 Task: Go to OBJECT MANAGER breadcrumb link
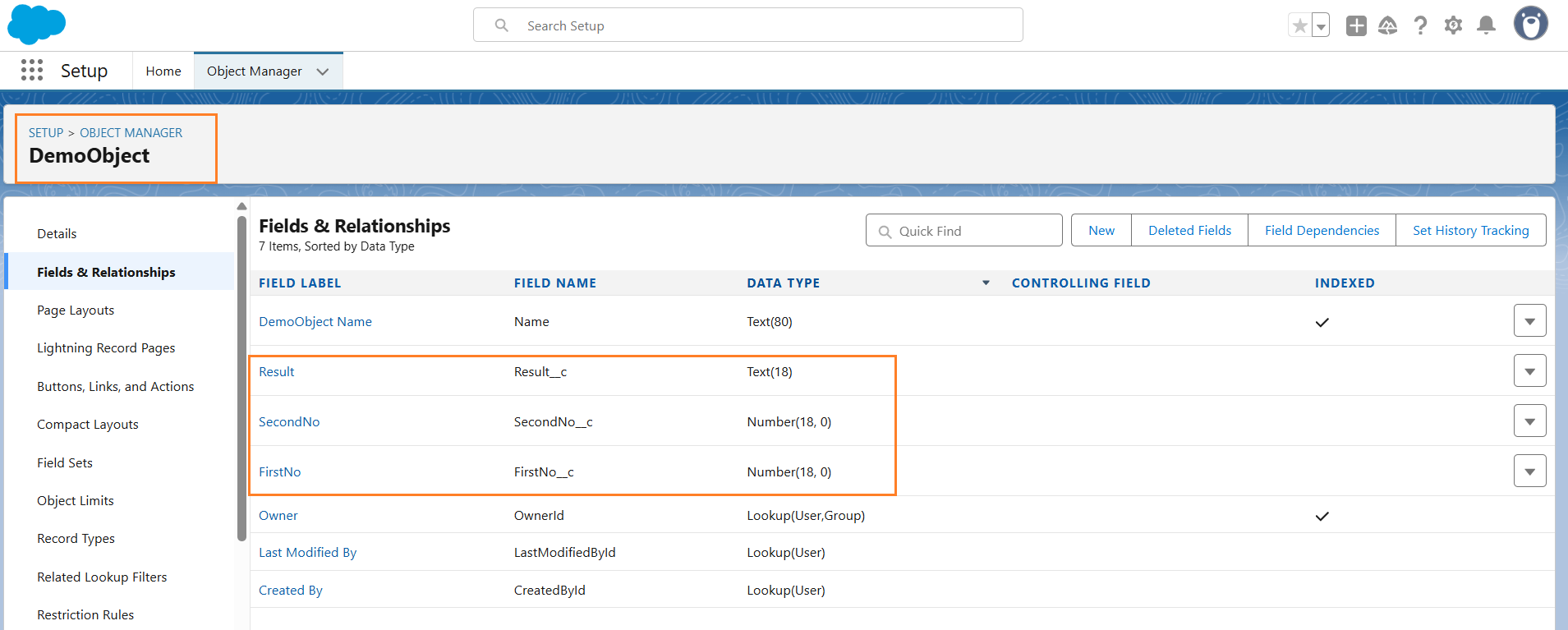click(x=131, y=133)
